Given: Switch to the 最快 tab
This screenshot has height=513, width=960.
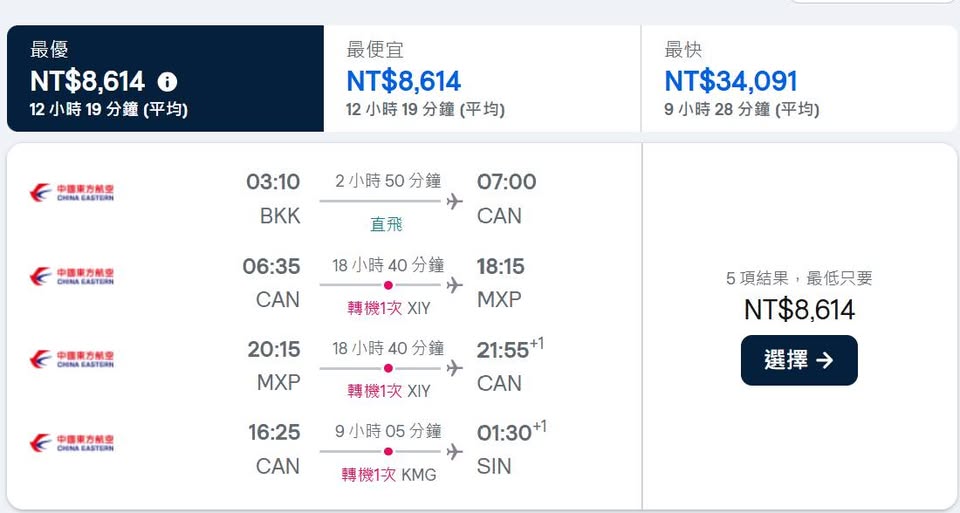Looking at the screenshot, I should (x=799, y=79).
